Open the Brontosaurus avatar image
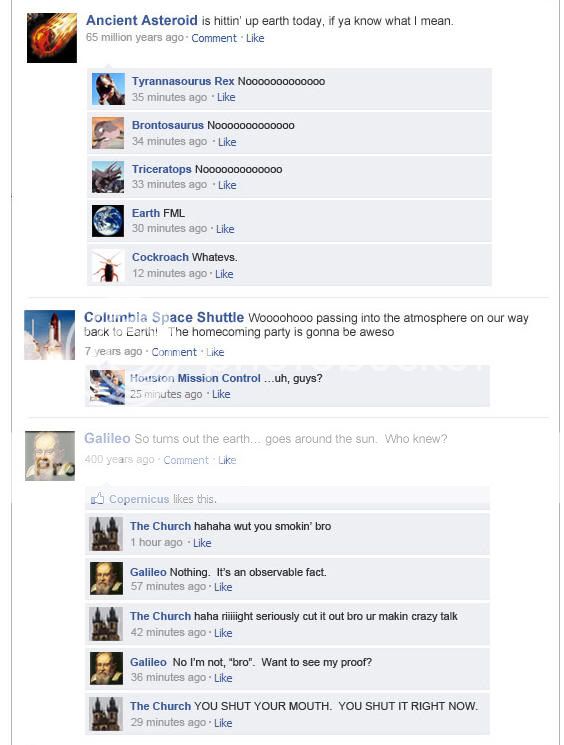This screenshot has height=745, width=564. (108, 133)
